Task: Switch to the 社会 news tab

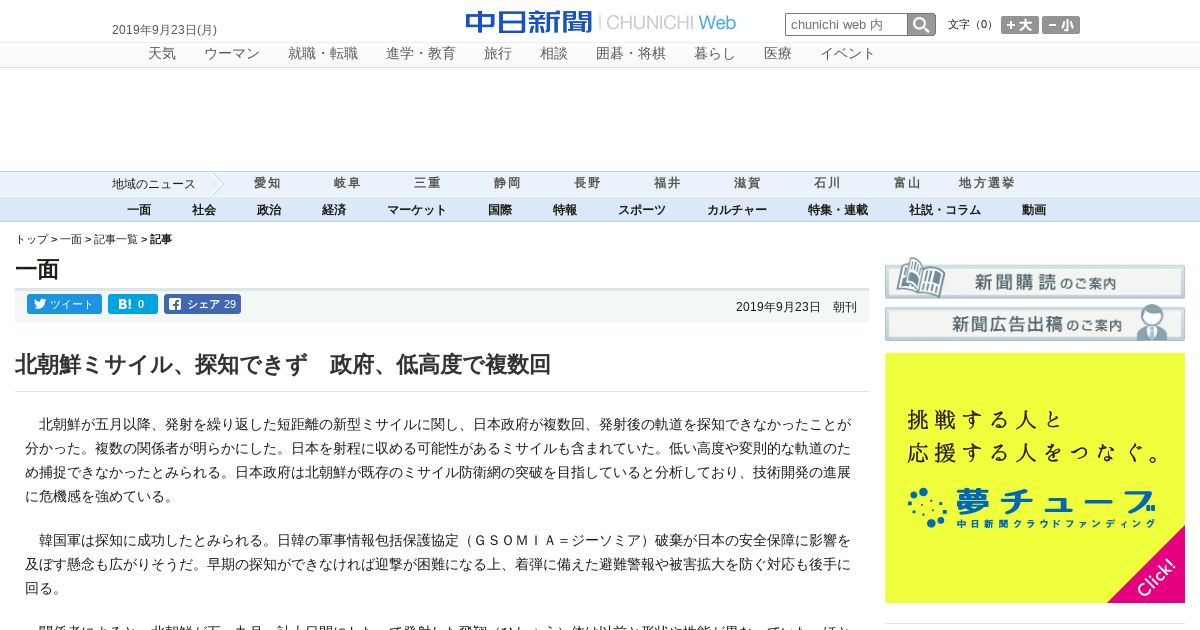Action: [204, 210]
